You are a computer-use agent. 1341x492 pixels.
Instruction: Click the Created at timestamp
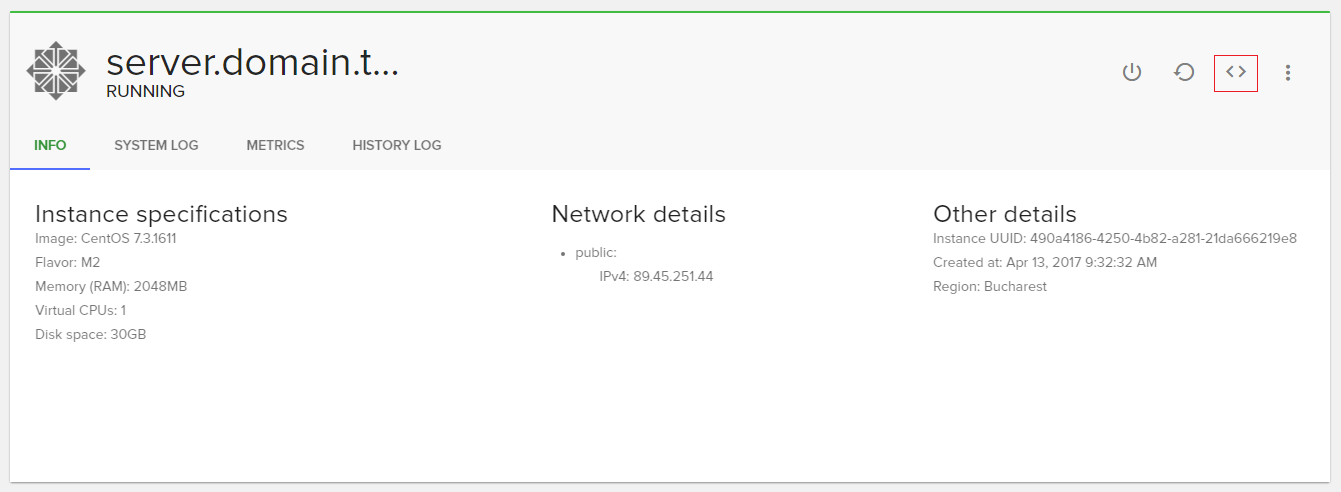[1047, 262]
